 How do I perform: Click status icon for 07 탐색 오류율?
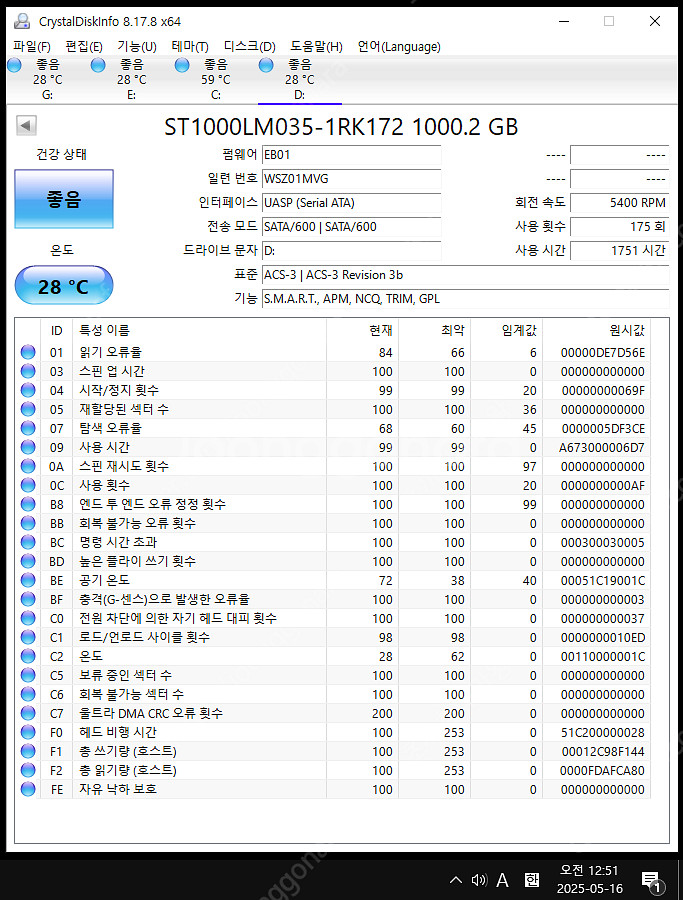tap(28, 428)
